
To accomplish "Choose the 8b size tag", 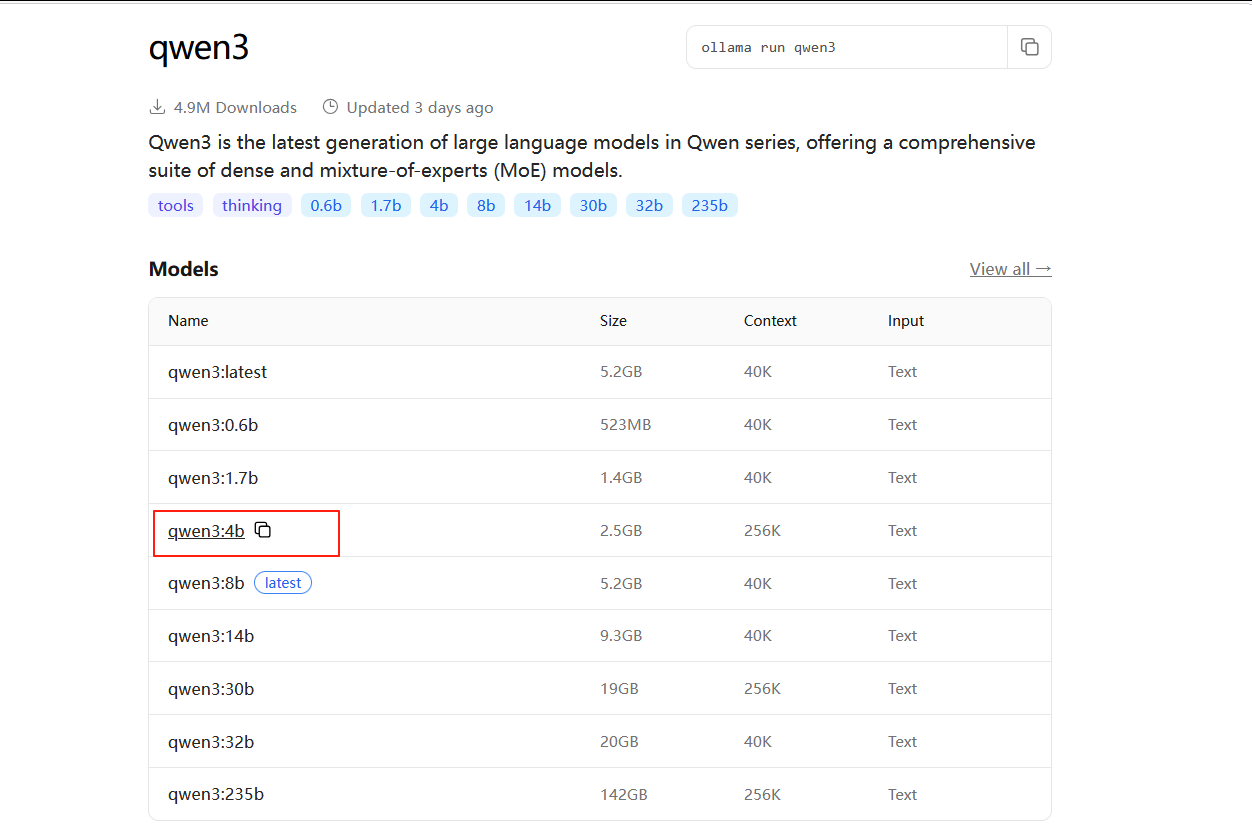I will pos(486,205).
